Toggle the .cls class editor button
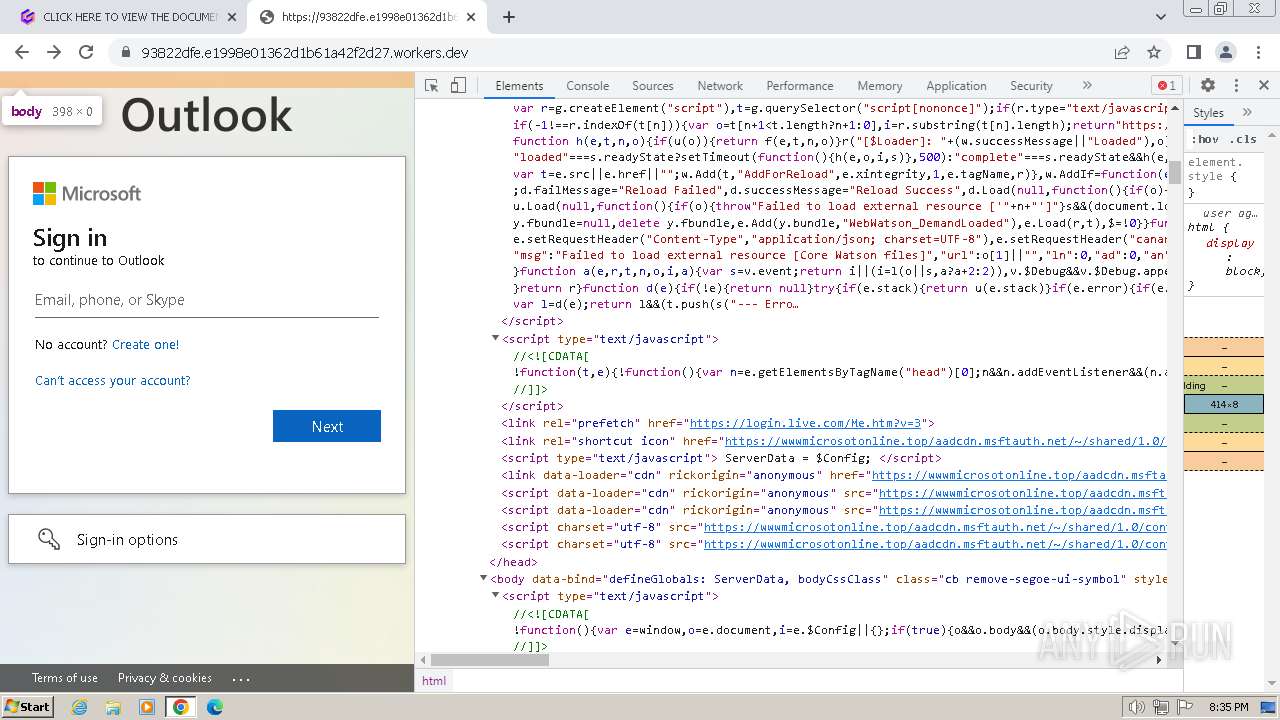Image resolution: width=1280 pixels, height=720 pixels. (1243, 139)
